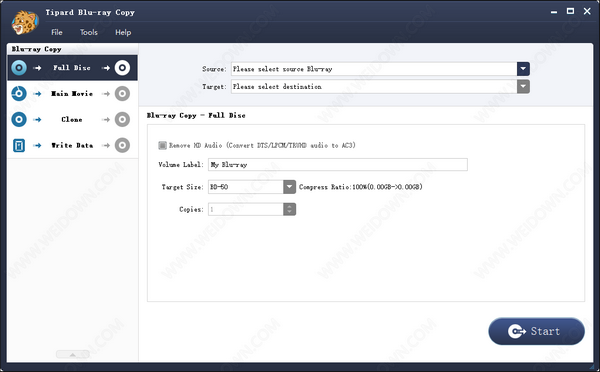Viewport: 600px width, 372px height.
Task: Click the Blu-ray Copy sidebar header
Action: pos(72,49)
